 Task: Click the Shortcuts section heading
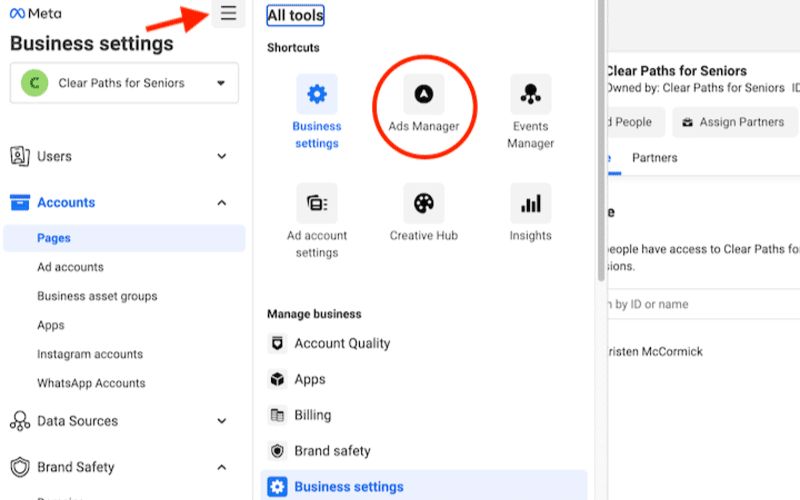(x=293, y=47)
